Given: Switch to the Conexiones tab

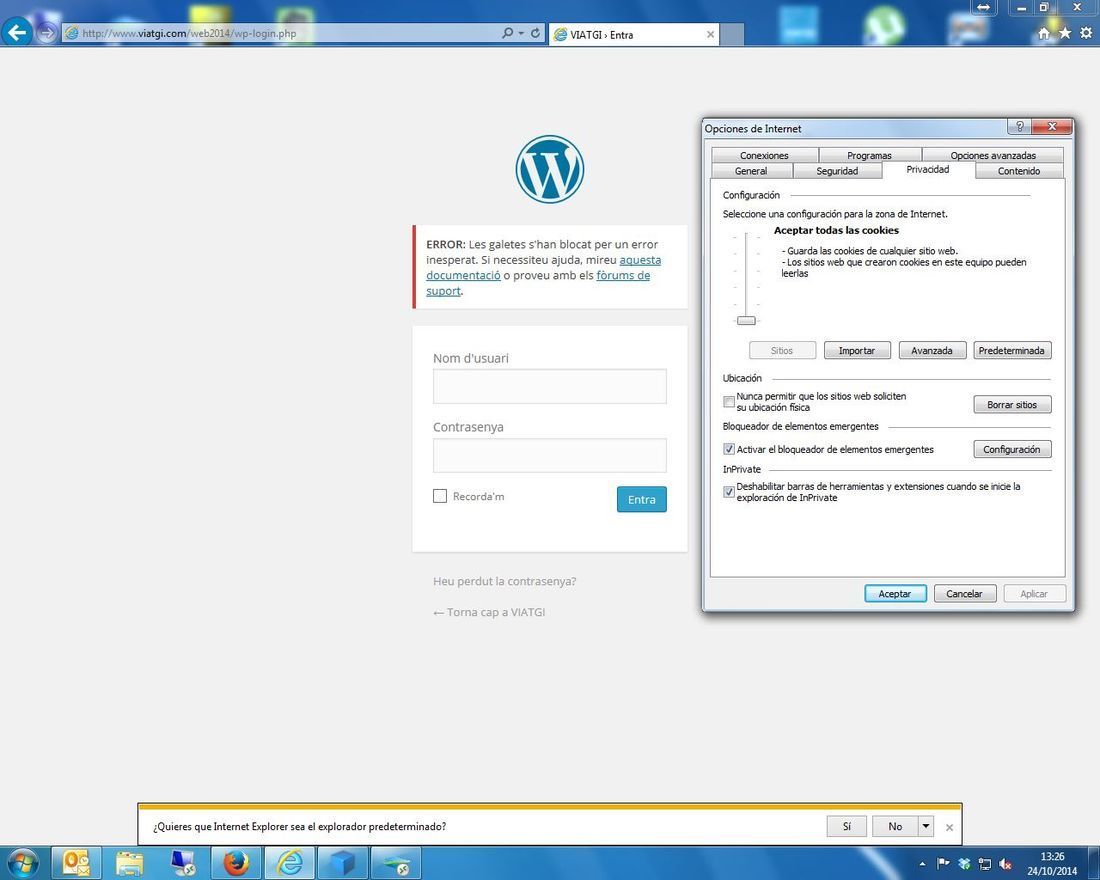Looking at the screenshot, I should pyautogui.click(x=764, y=155).
